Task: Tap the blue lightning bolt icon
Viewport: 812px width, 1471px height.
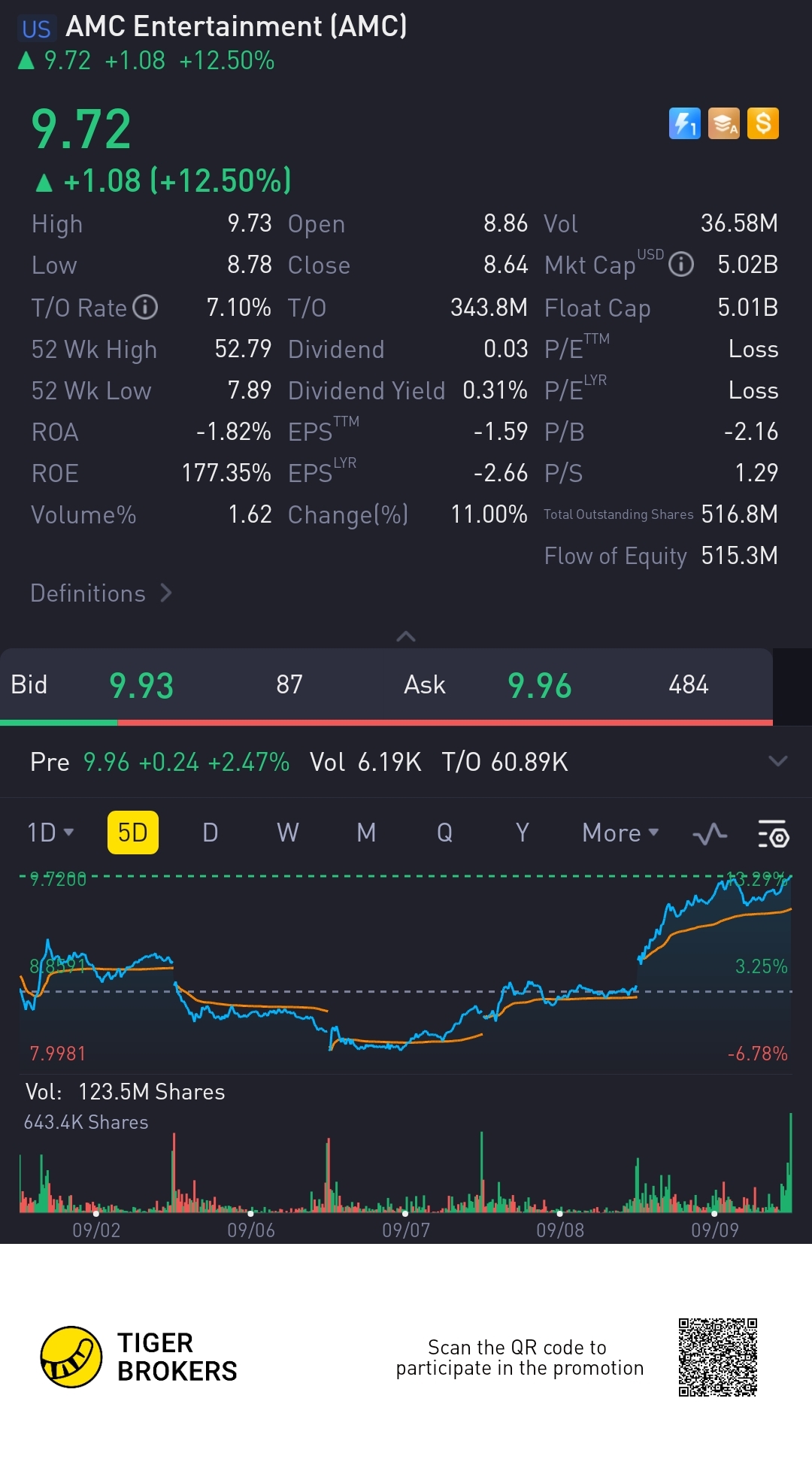Action: click(684, 123)
